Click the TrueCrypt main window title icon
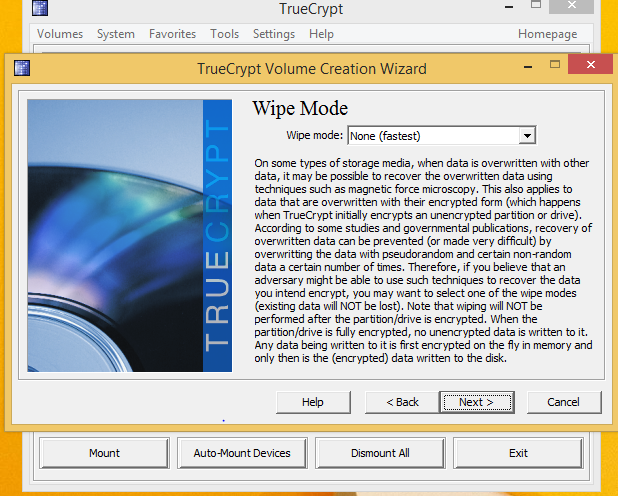 pos(40,7)
